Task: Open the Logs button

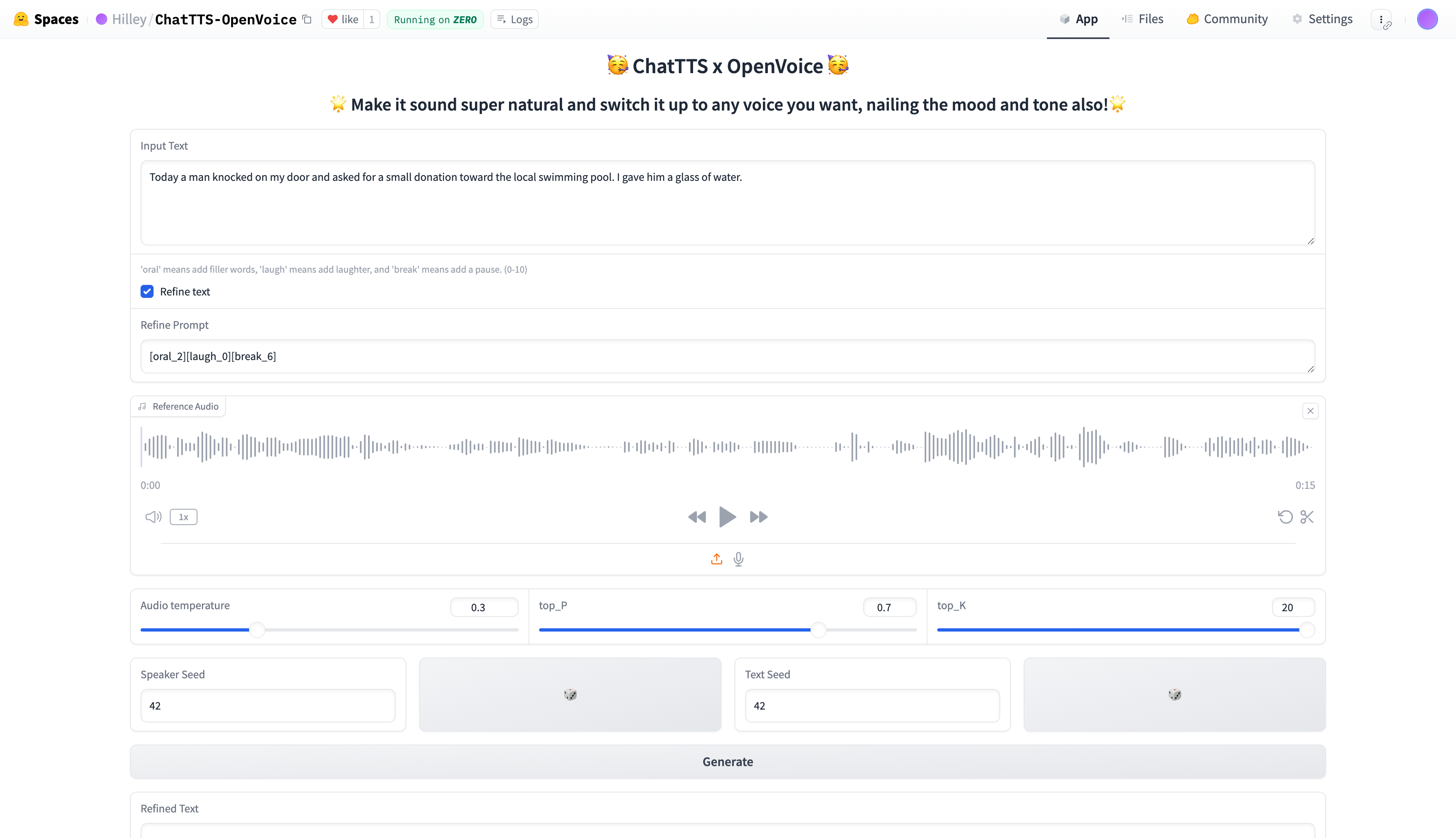Action: pyautogui.click(x=515, y=20)
